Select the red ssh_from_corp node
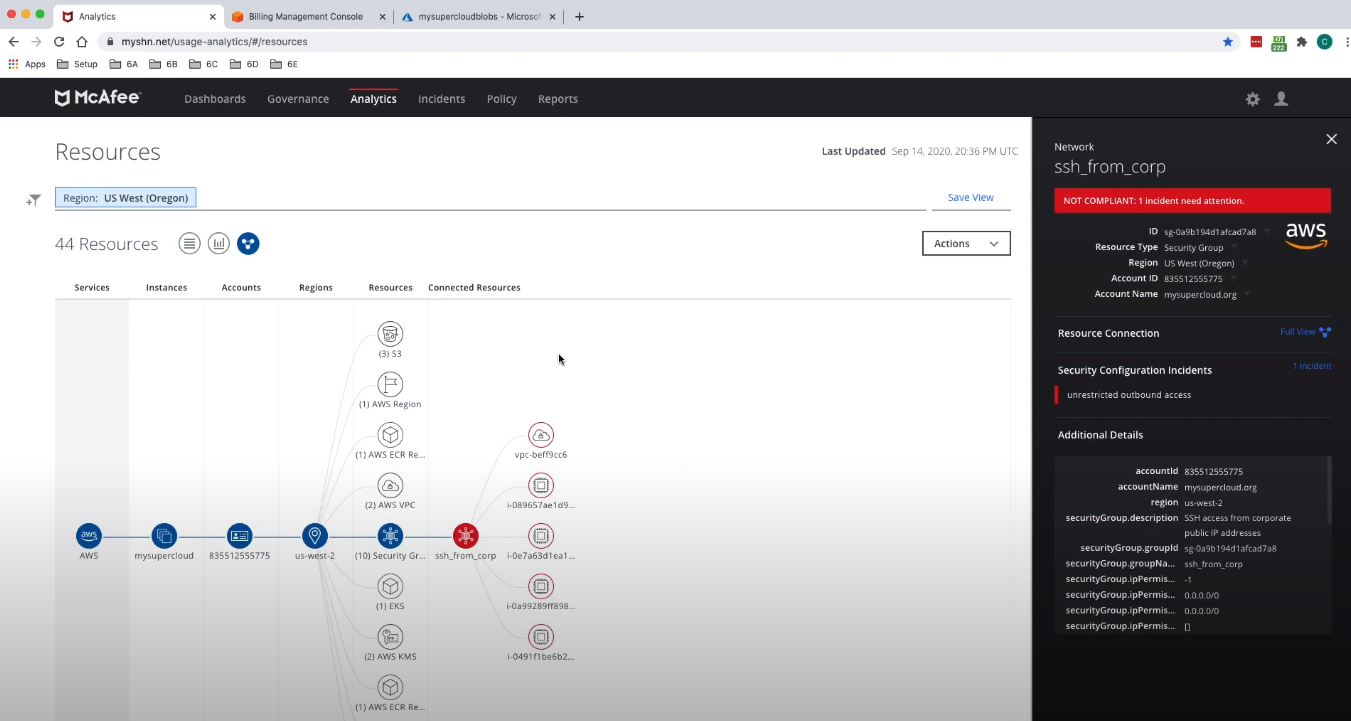1351x721 pixels. click(465, 535)
